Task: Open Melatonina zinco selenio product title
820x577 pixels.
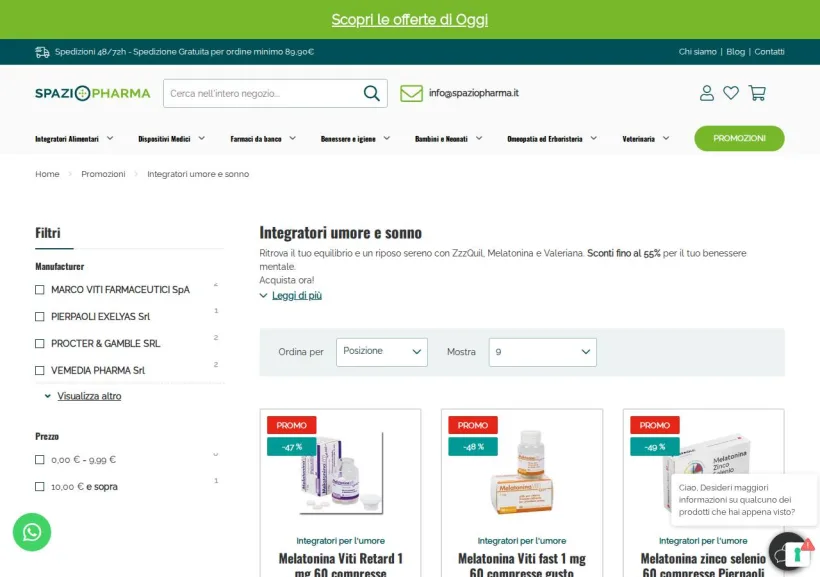Action: pyautogui.click(x=703, y=565)
